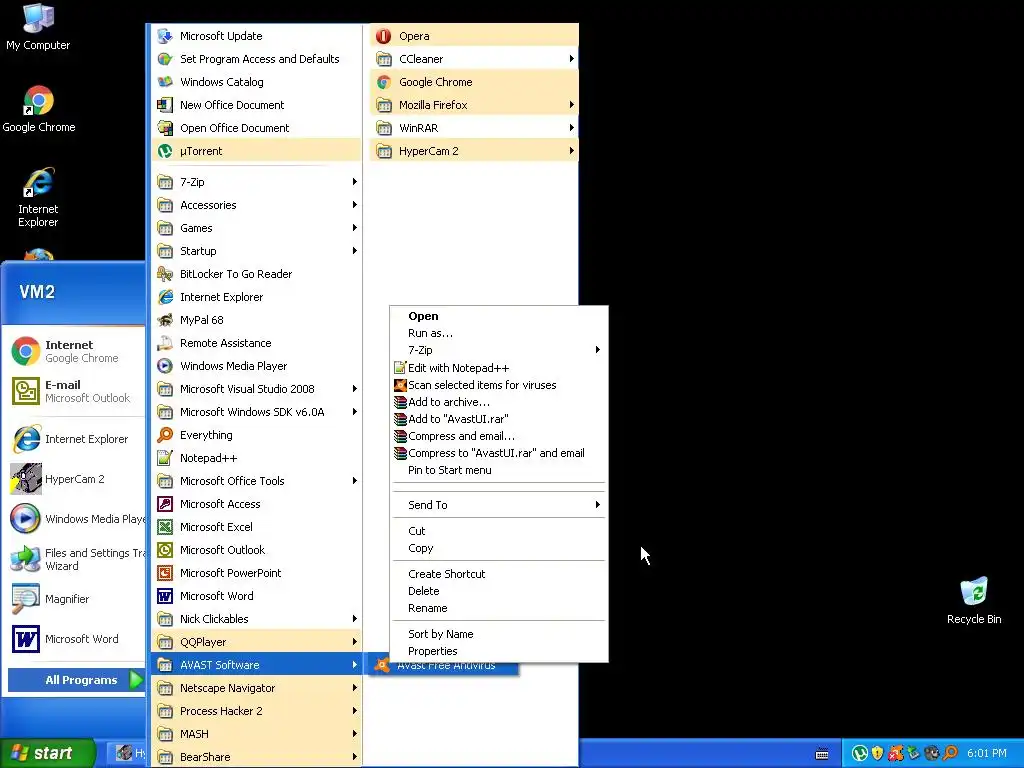Choose Edit with Notepad++
The image size is (1024, 768).
point(498,368)
